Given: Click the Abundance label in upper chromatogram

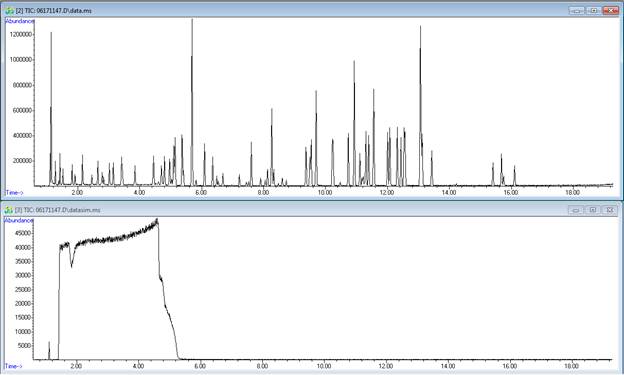Looking at the screenshot, I should 20,21.
